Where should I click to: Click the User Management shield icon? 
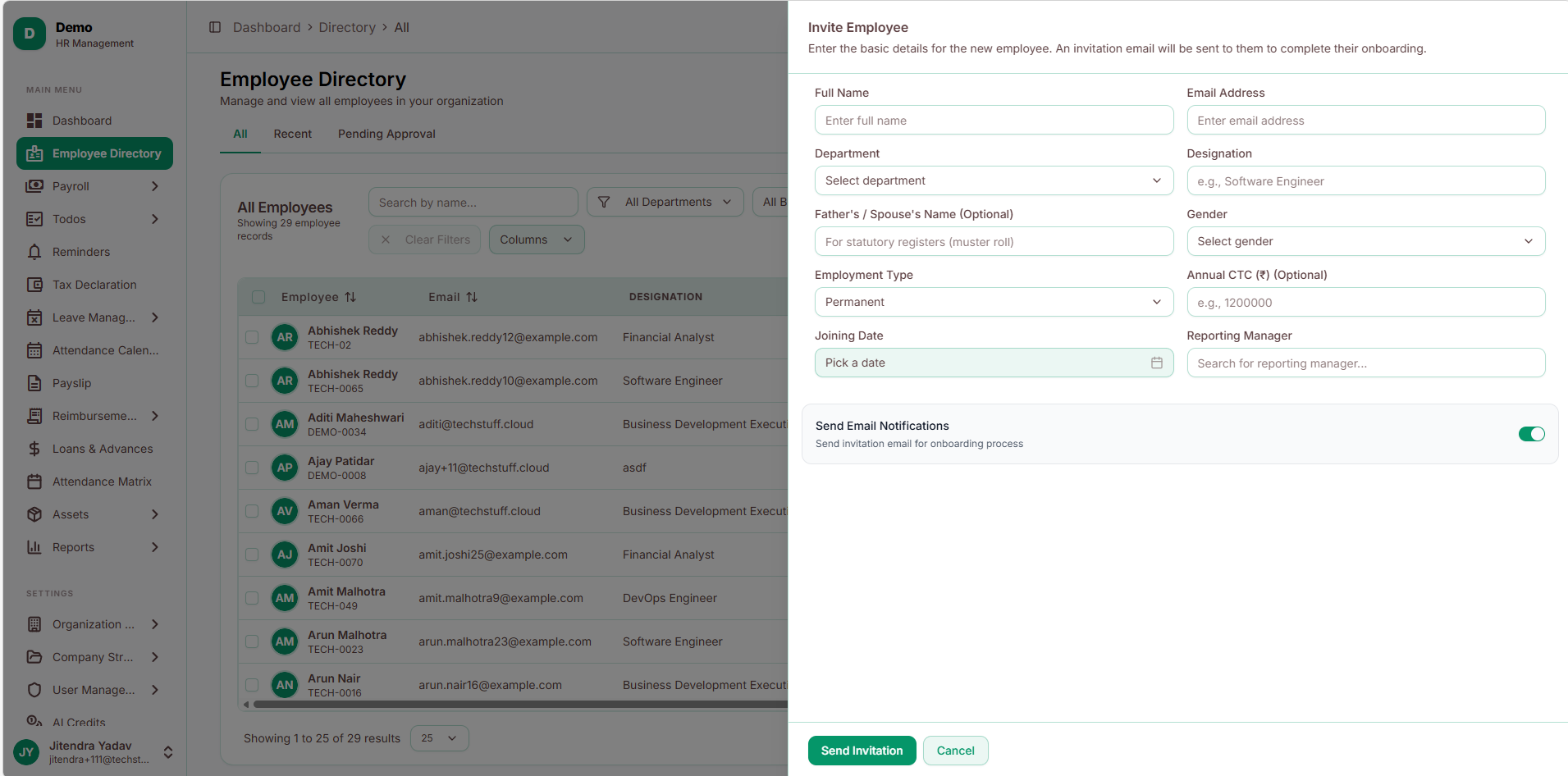[x=34, y=690]
